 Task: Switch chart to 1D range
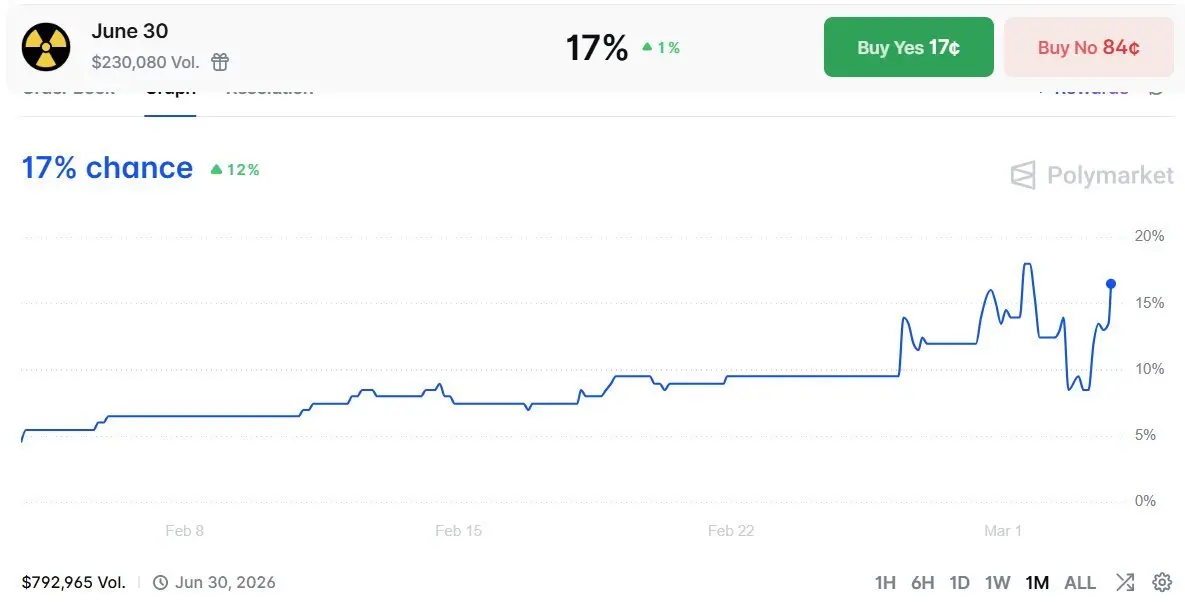[x=960, y=582]
